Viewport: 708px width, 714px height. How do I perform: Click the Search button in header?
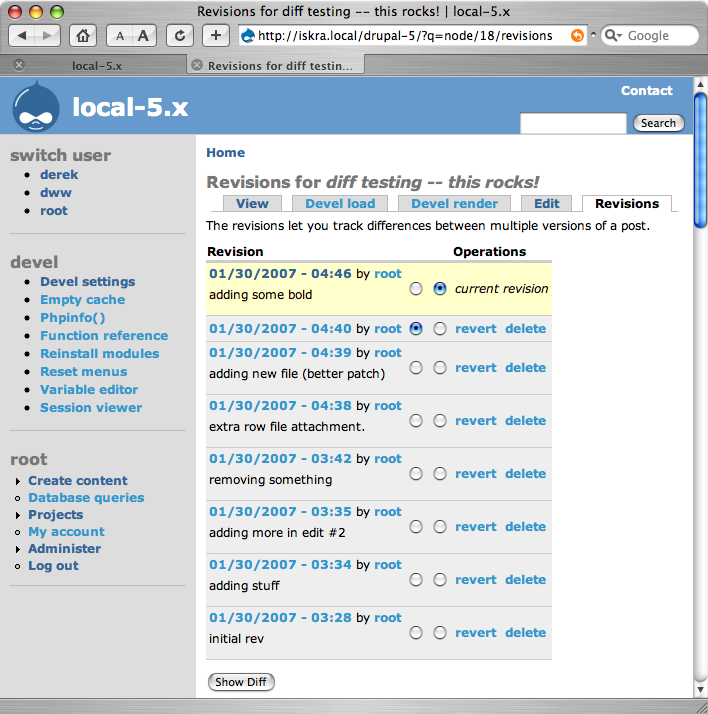(658, 123)
